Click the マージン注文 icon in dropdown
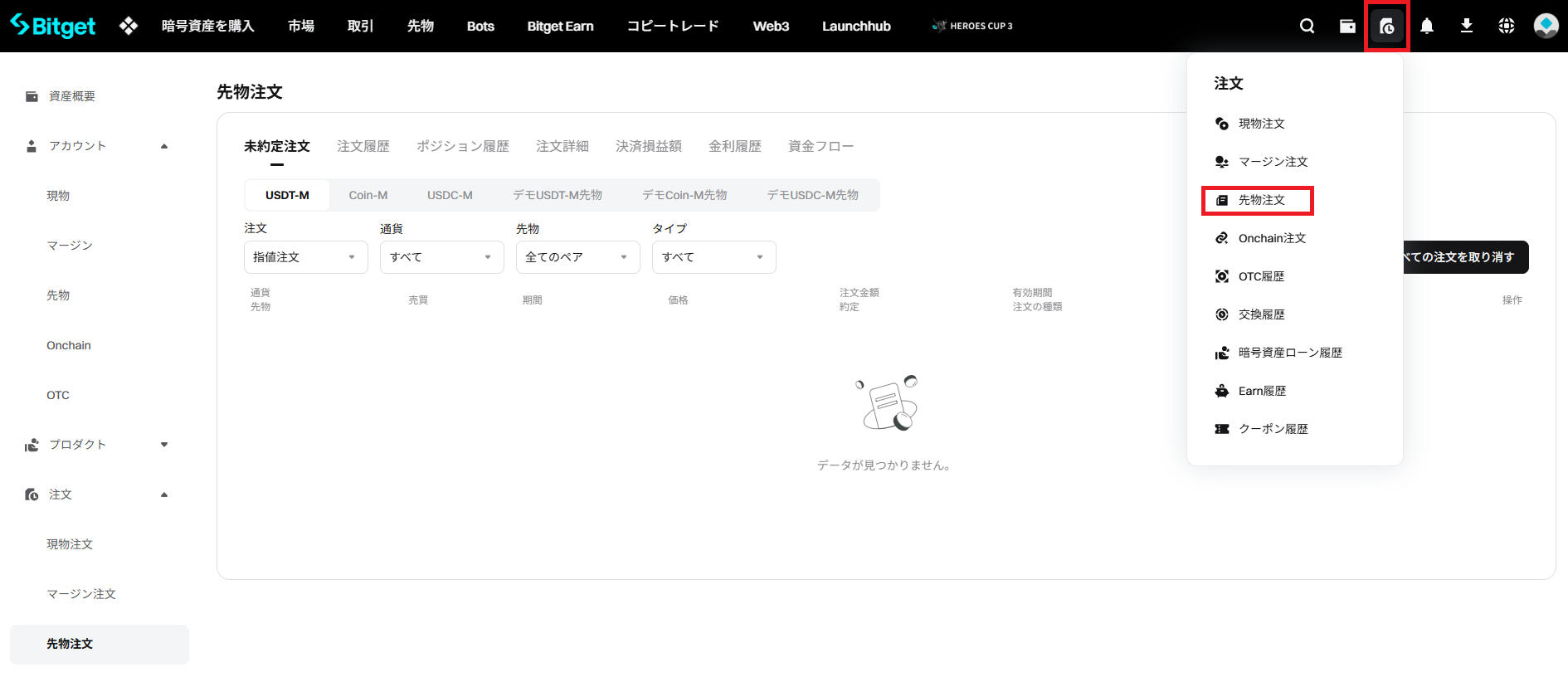The width and height of the screenshot is (1568, 682). 1222,162
